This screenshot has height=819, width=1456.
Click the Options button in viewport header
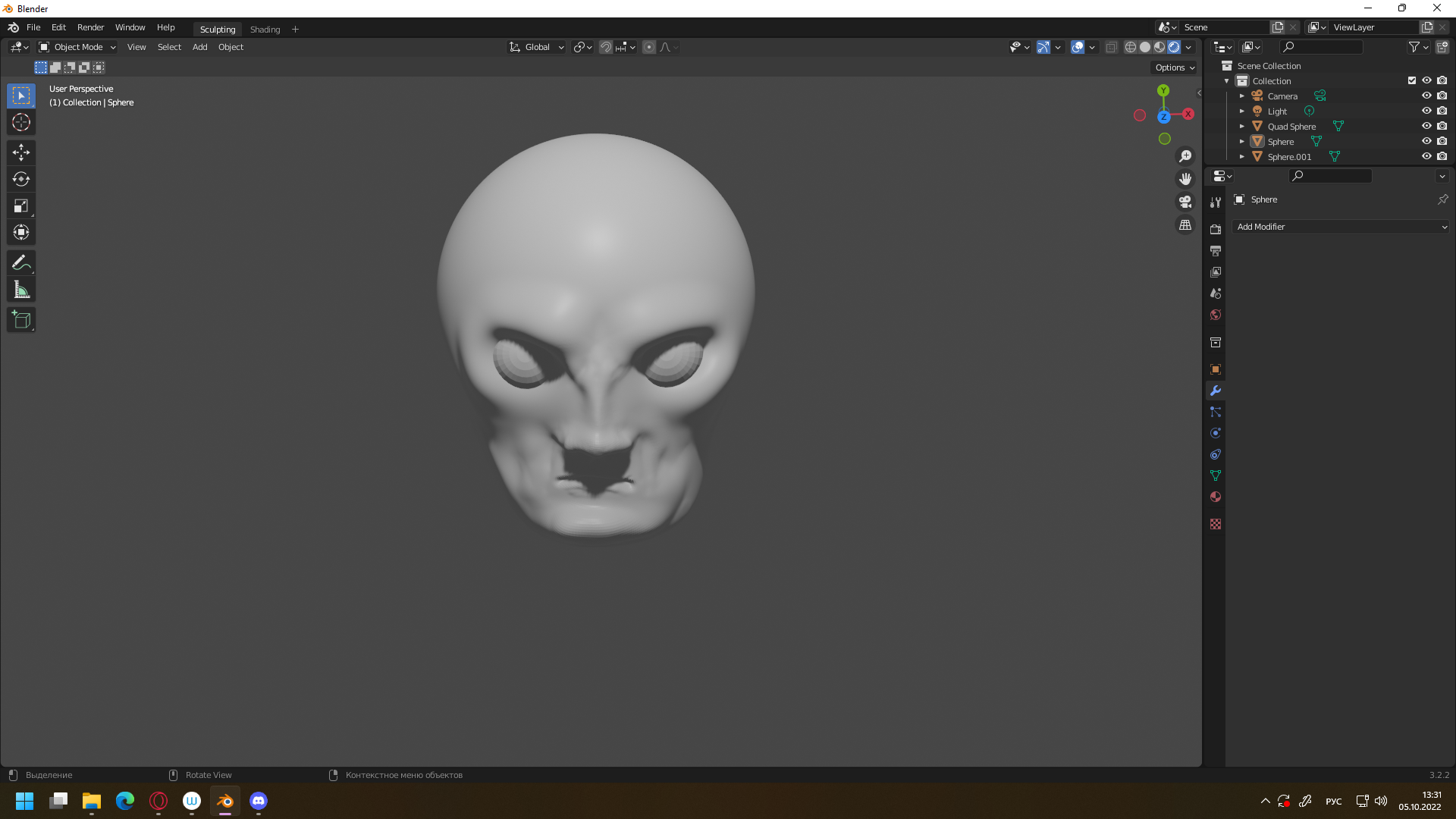pos(1175,67)
